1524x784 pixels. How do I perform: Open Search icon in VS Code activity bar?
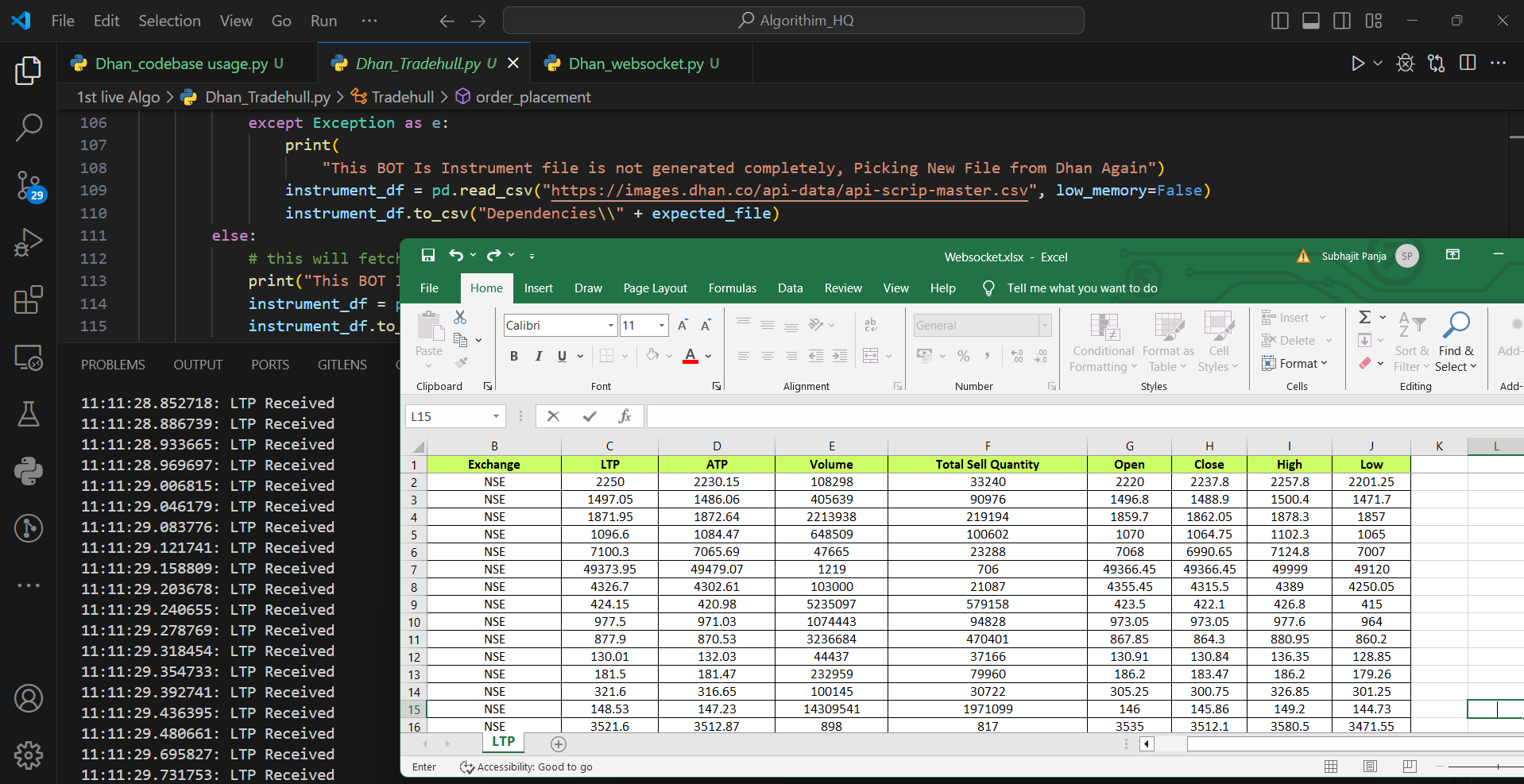[x=29, y=127]
